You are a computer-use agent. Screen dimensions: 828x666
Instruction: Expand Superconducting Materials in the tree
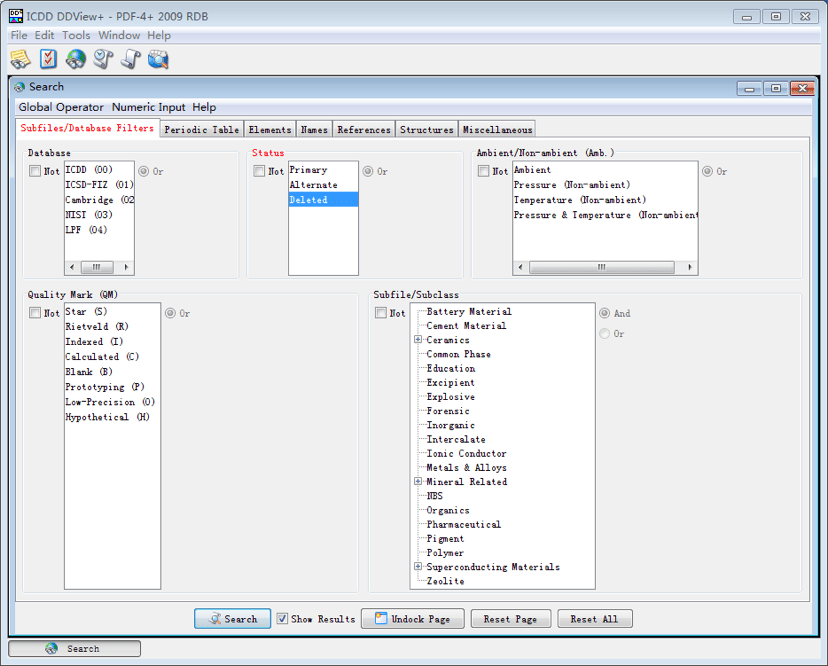click(418, 567)
